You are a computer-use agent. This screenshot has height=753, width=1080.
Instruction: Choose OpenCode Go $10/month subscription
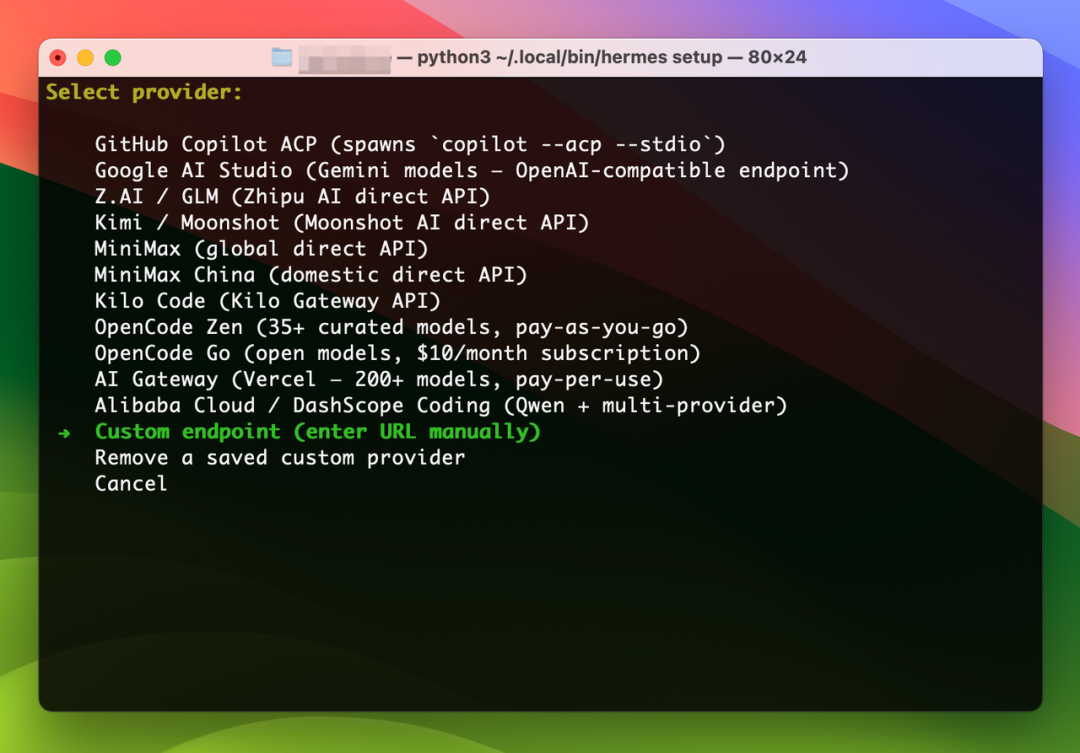[397, 354]
